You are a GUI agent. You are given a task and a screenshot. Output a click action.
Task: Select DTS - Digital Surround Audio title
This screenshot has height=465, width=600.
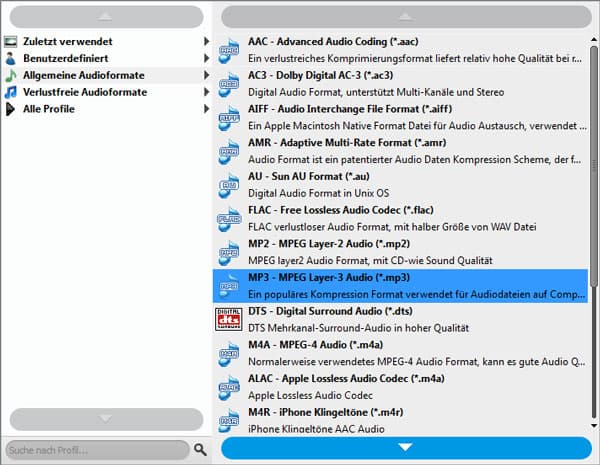coord(330,311)
